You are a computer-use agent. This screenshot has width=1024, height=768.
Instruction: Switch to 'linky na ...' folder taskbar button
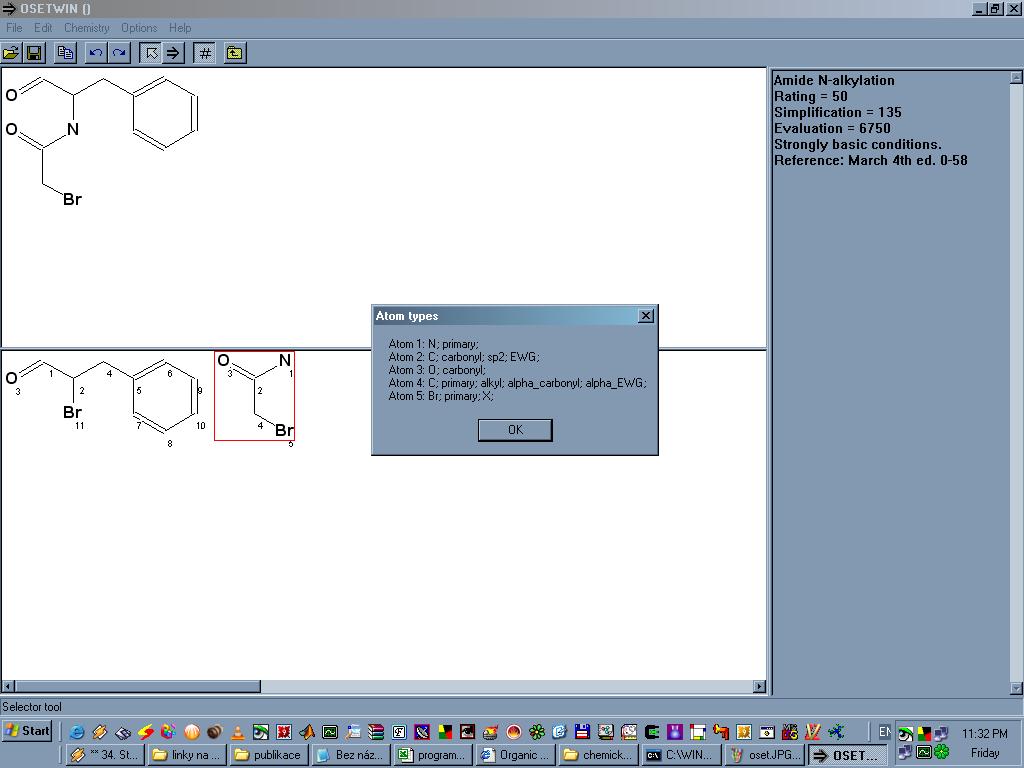[187, 755]
